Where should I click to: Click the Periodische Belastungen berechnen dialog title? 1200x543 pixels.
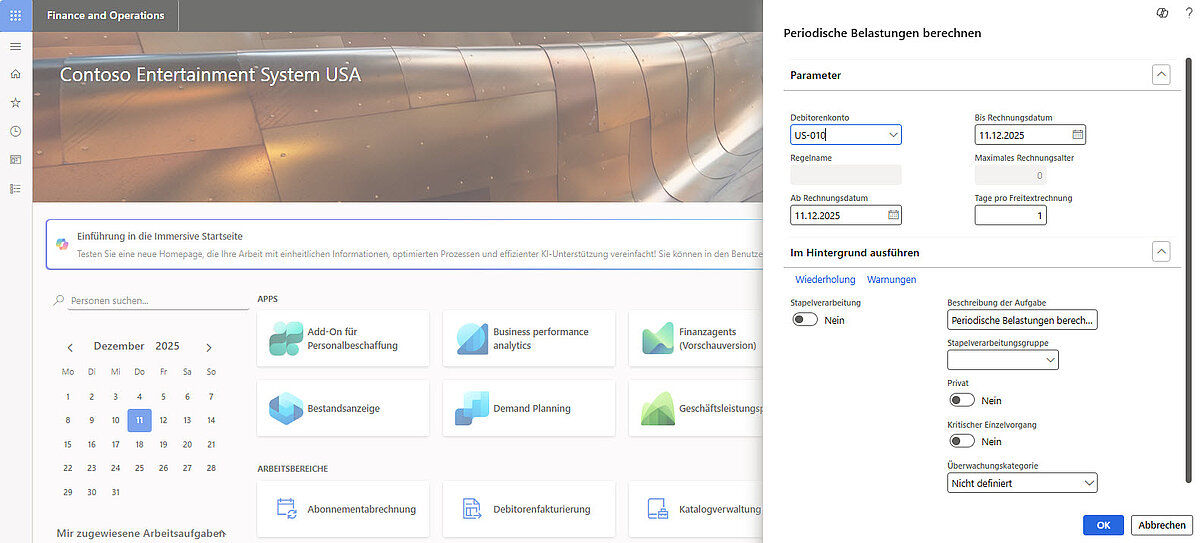[882, 33]
